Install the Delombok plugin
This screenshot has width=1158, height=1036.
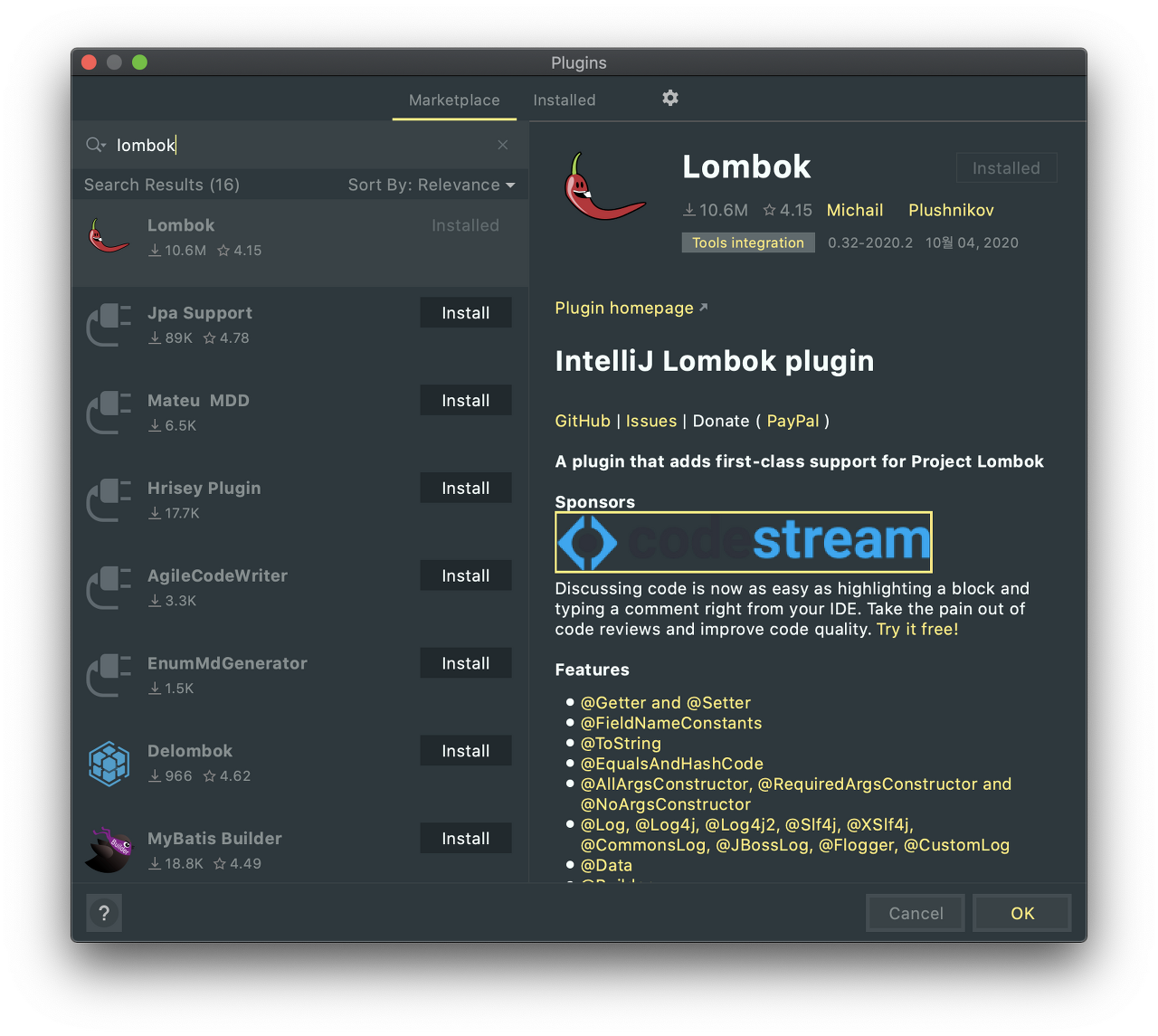[x=466, y=751]
